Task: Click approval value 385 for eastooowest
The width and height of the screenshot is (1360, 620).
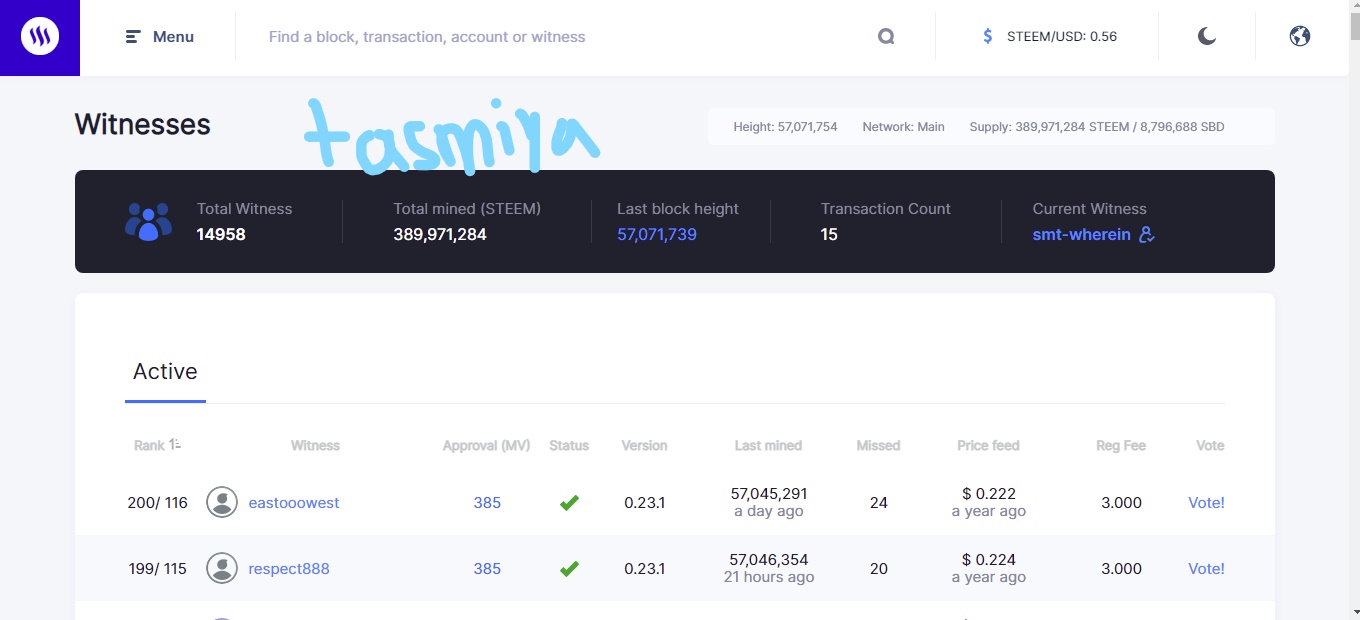Action: pyautogui.click(x=487, y=503)
